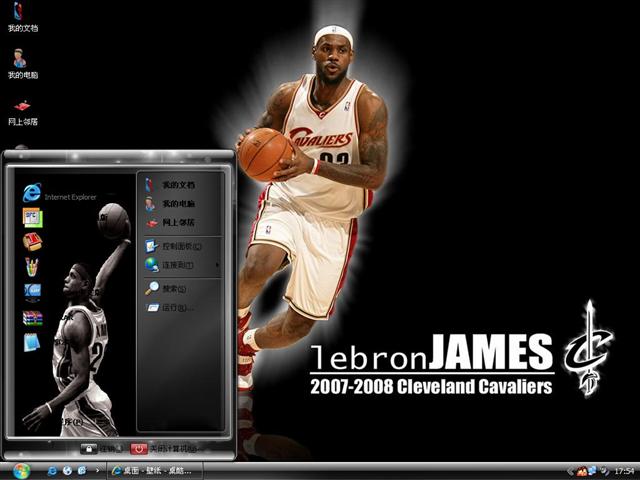This screenshot has height=480, width=640.
Task: Click the 17:54 taskbar clock
Action: tap(624, 471)
